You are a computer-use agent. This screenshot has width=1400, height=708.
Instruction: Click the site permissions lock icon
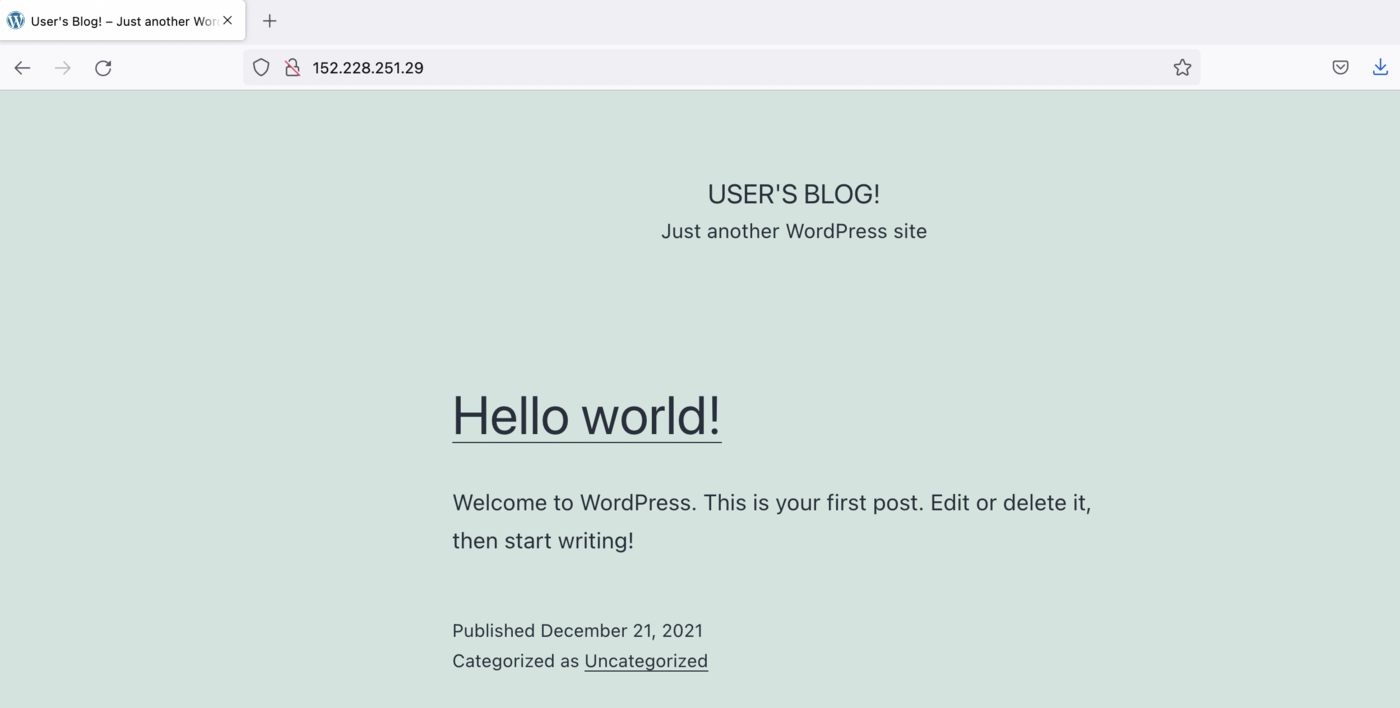click(291, 67)
